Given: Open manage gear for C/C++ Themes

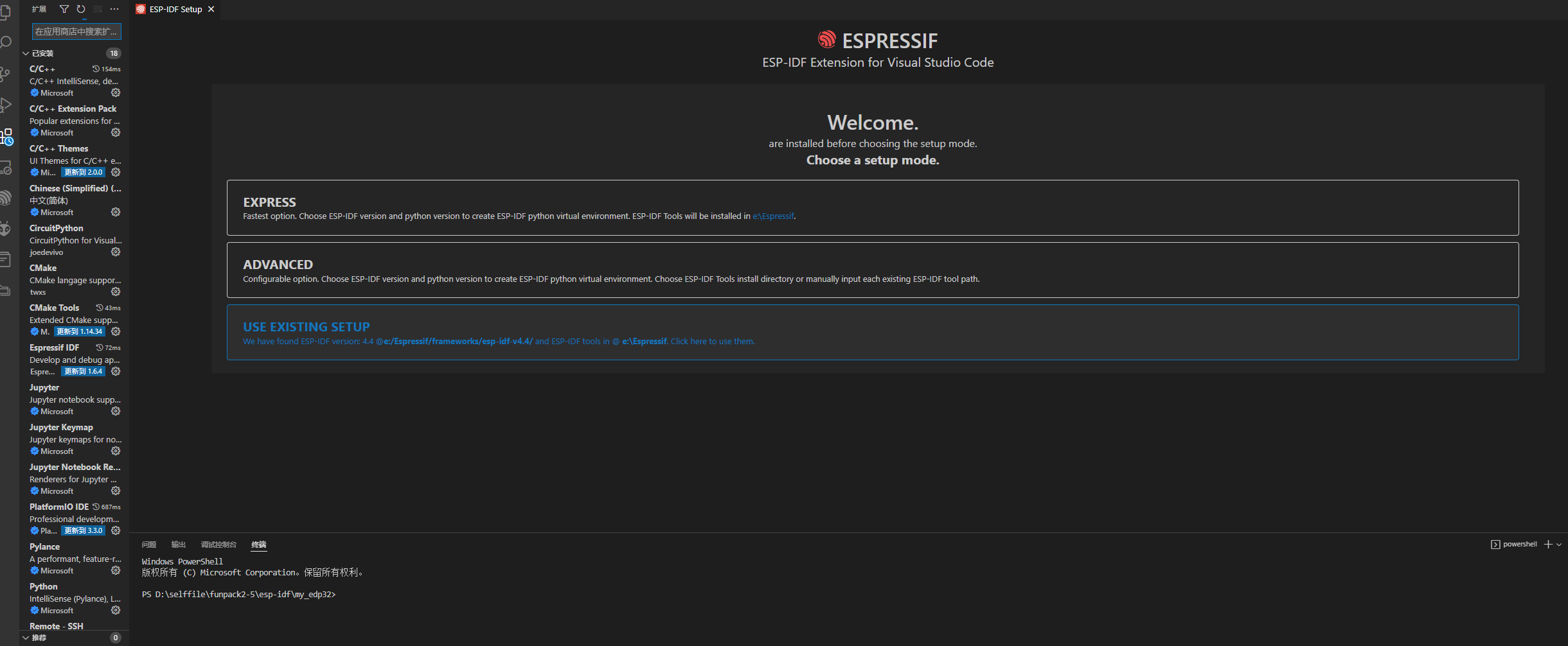Looking at the screenshot, I should coord(116,172).
